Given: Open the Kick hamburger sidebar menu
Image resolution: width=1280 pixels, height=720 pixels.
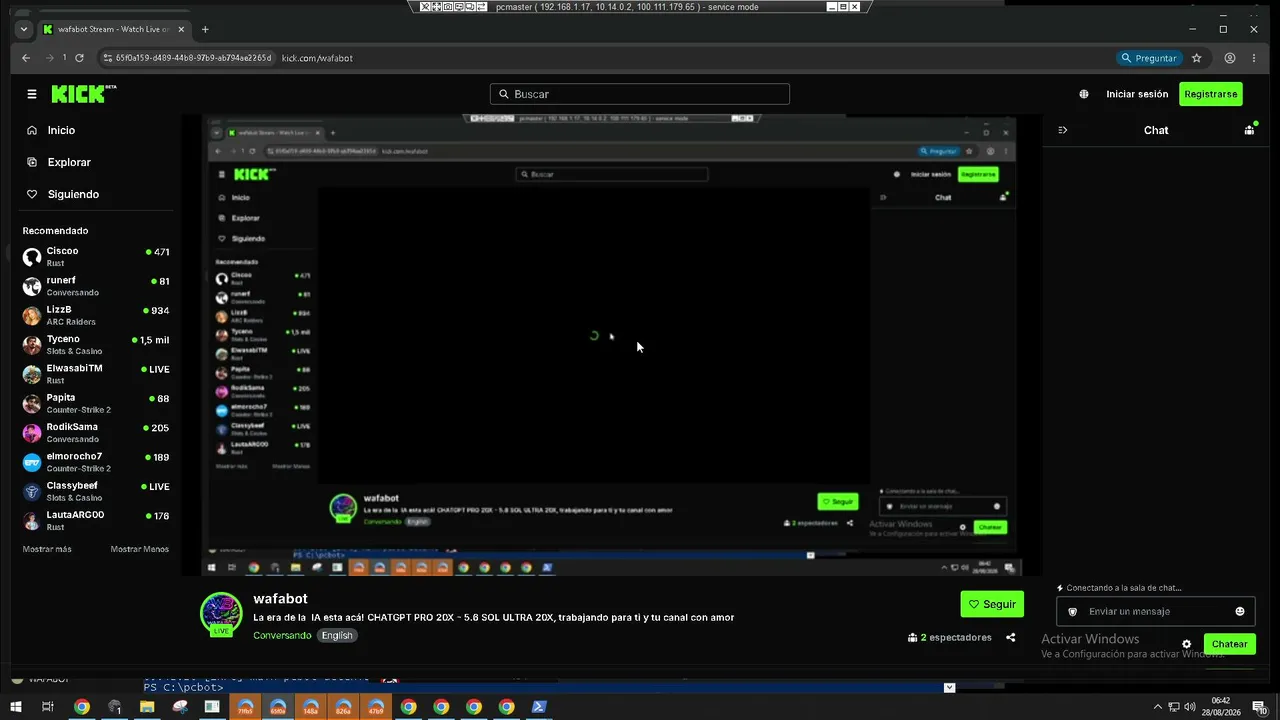Looking at the screenshot, I should tap(32, 94).
